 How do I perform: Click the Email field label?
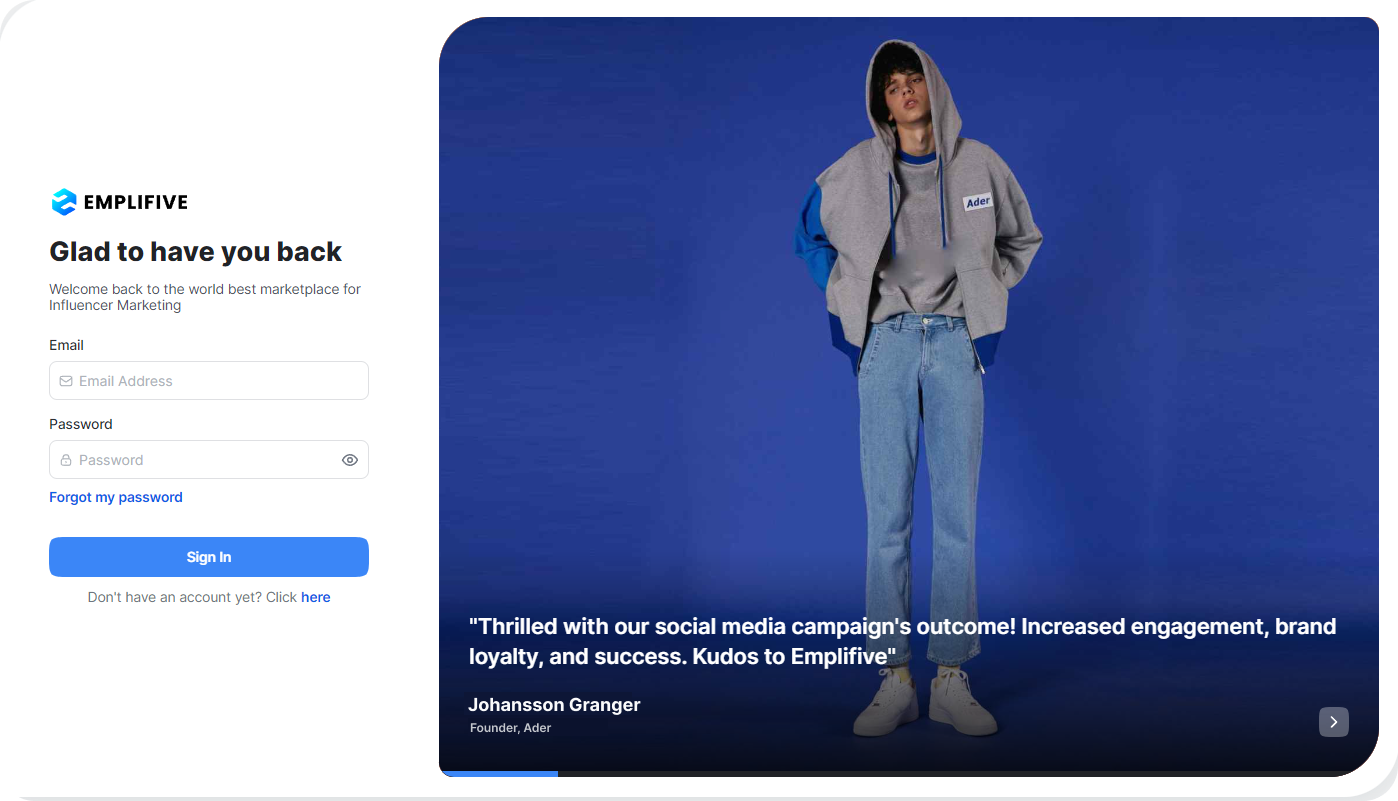[66, 345]
